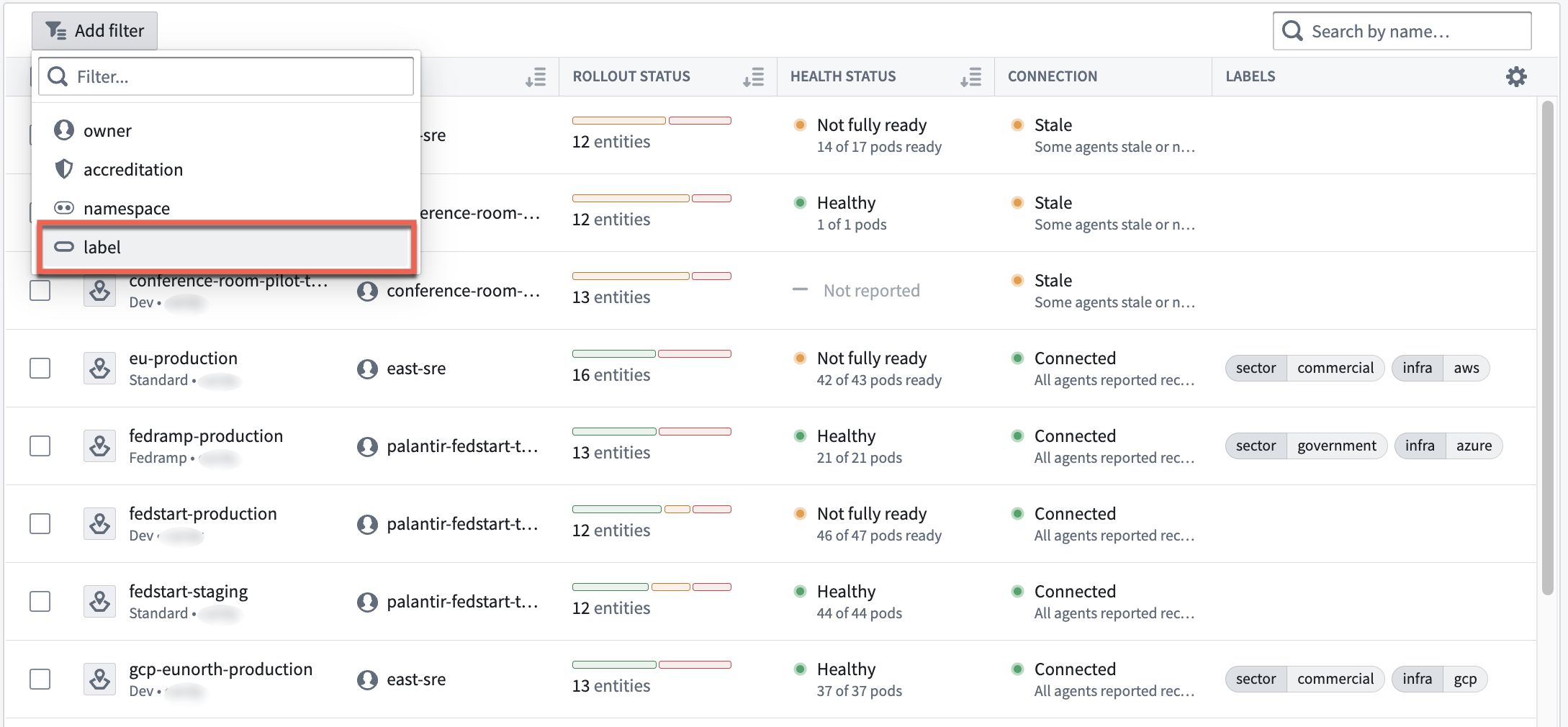Image resolution: width=1568 pixels, height=727 pixels.
Task: Click 'Not reported' health status
Action: point(871,291)
